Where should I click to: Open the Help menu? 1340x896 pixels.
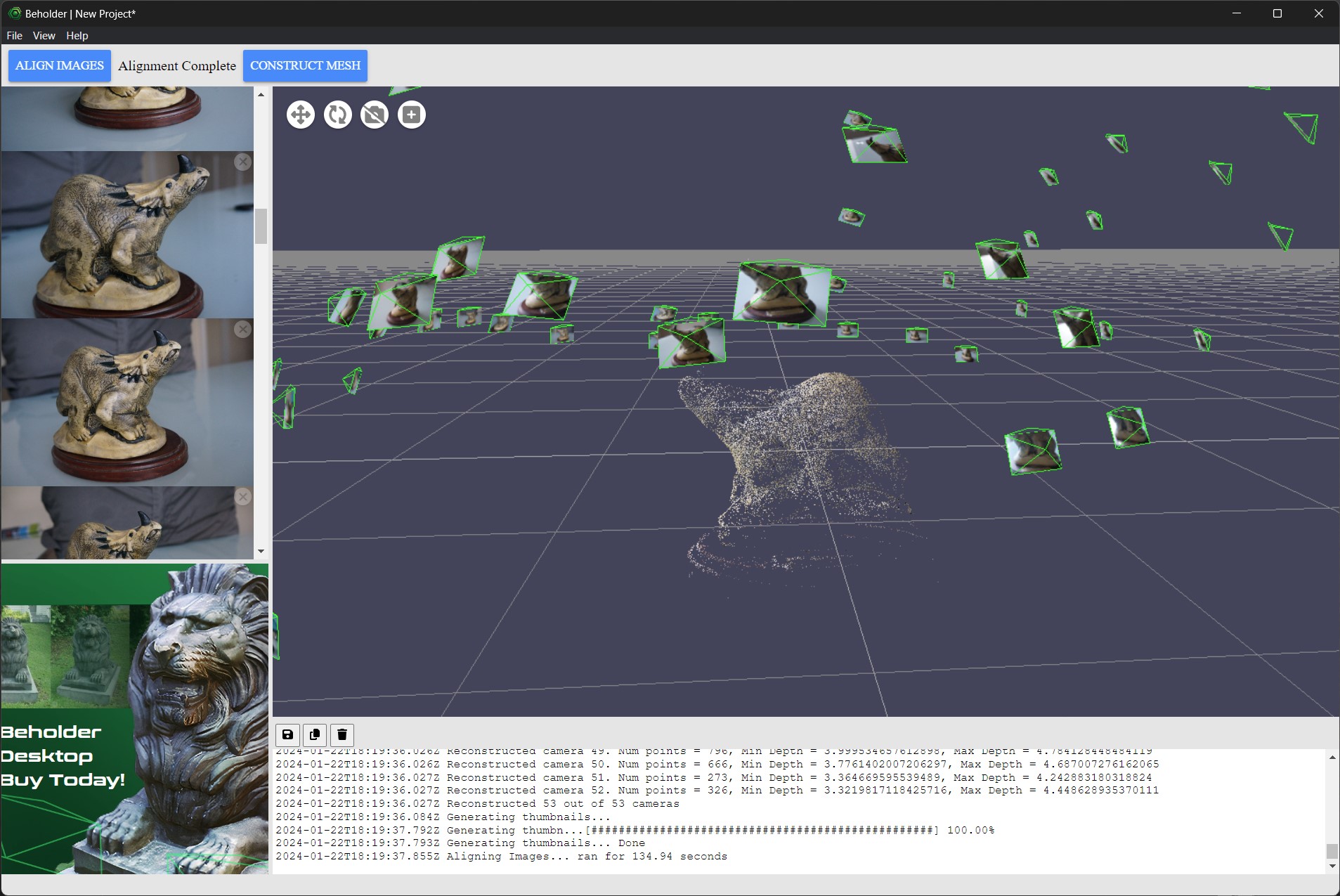coord(77,36)
